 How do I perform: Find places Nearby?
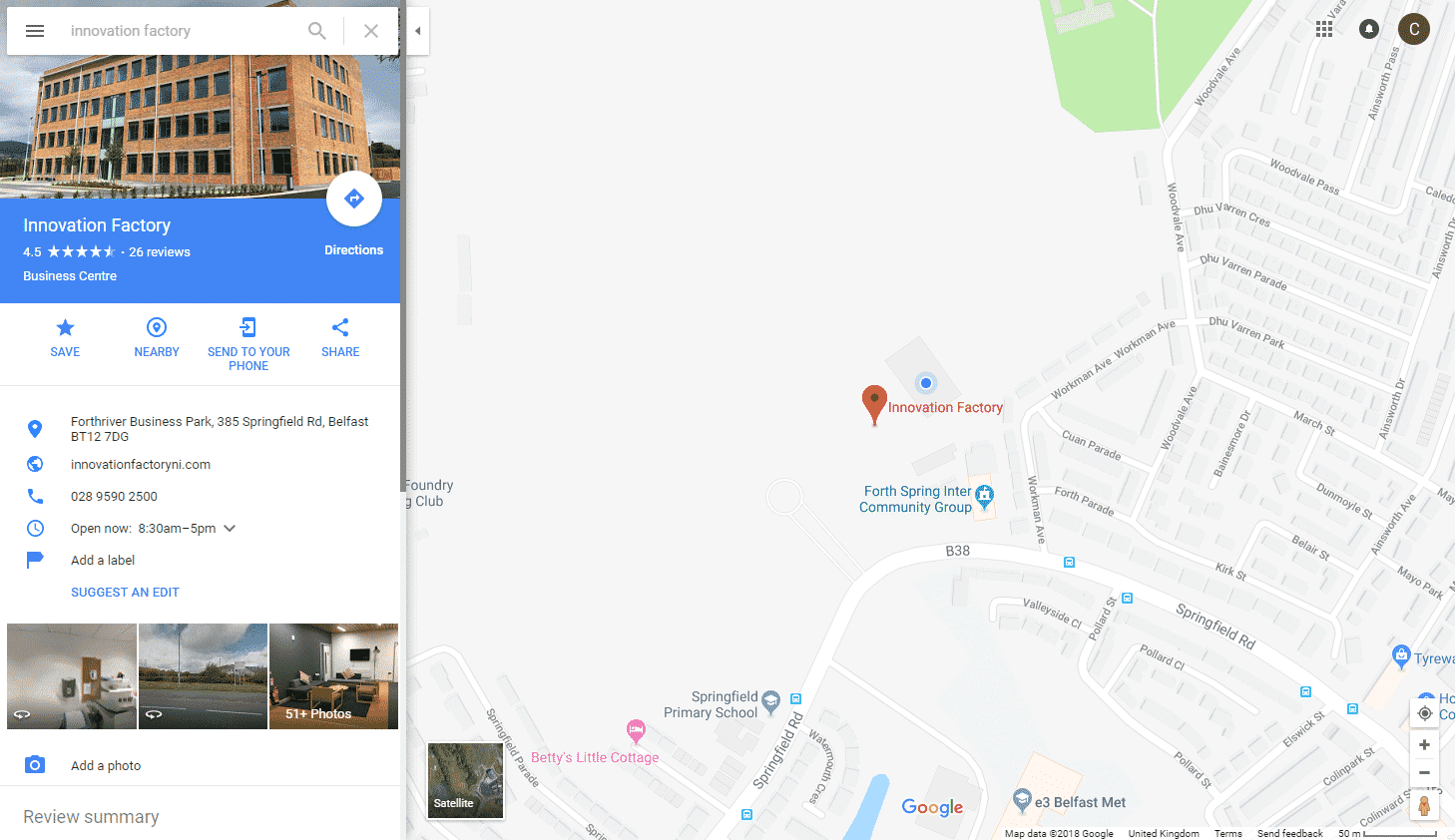[x=157, y=338]
